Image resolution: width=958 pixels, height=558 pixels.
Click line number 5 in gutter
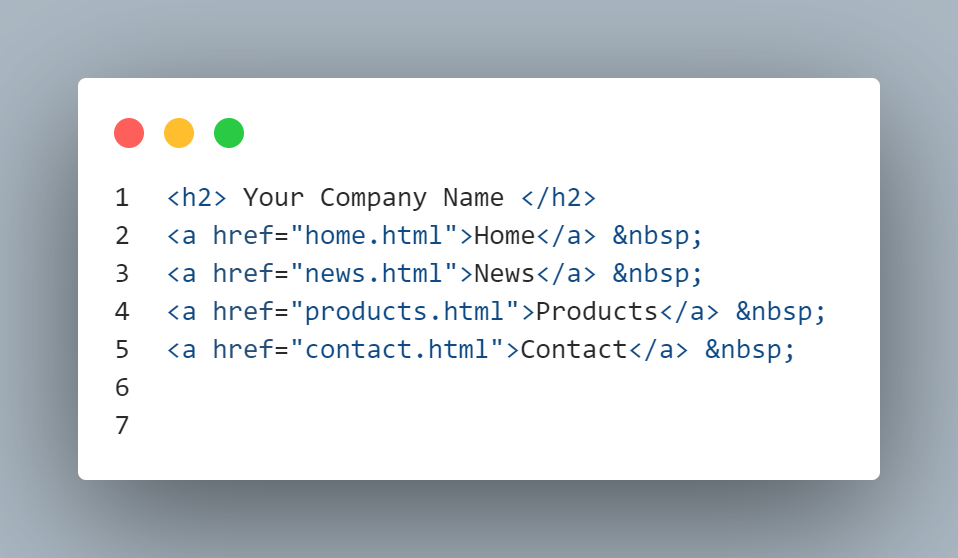[122, 350]
